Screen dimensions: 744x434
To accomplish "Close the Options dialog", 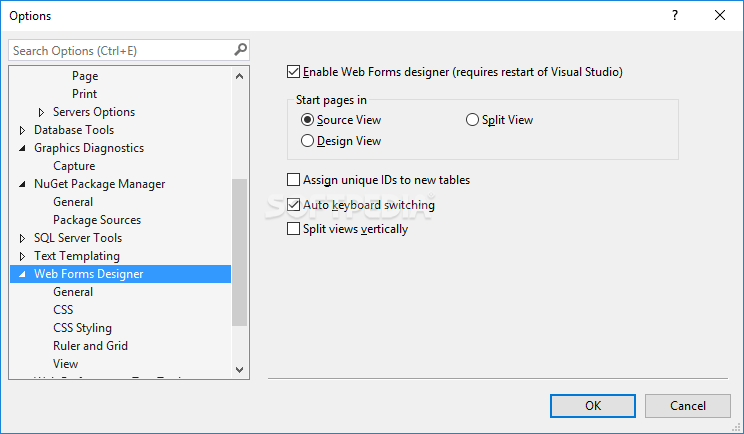I will click(720, 15).
